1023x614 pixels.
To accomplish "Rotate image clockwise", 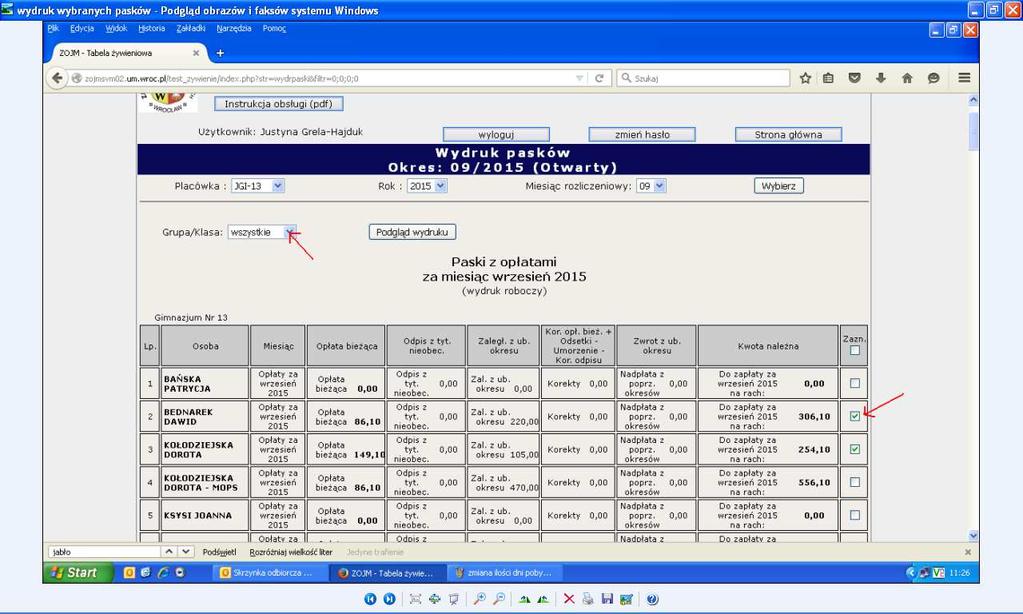I will [524, 598].
